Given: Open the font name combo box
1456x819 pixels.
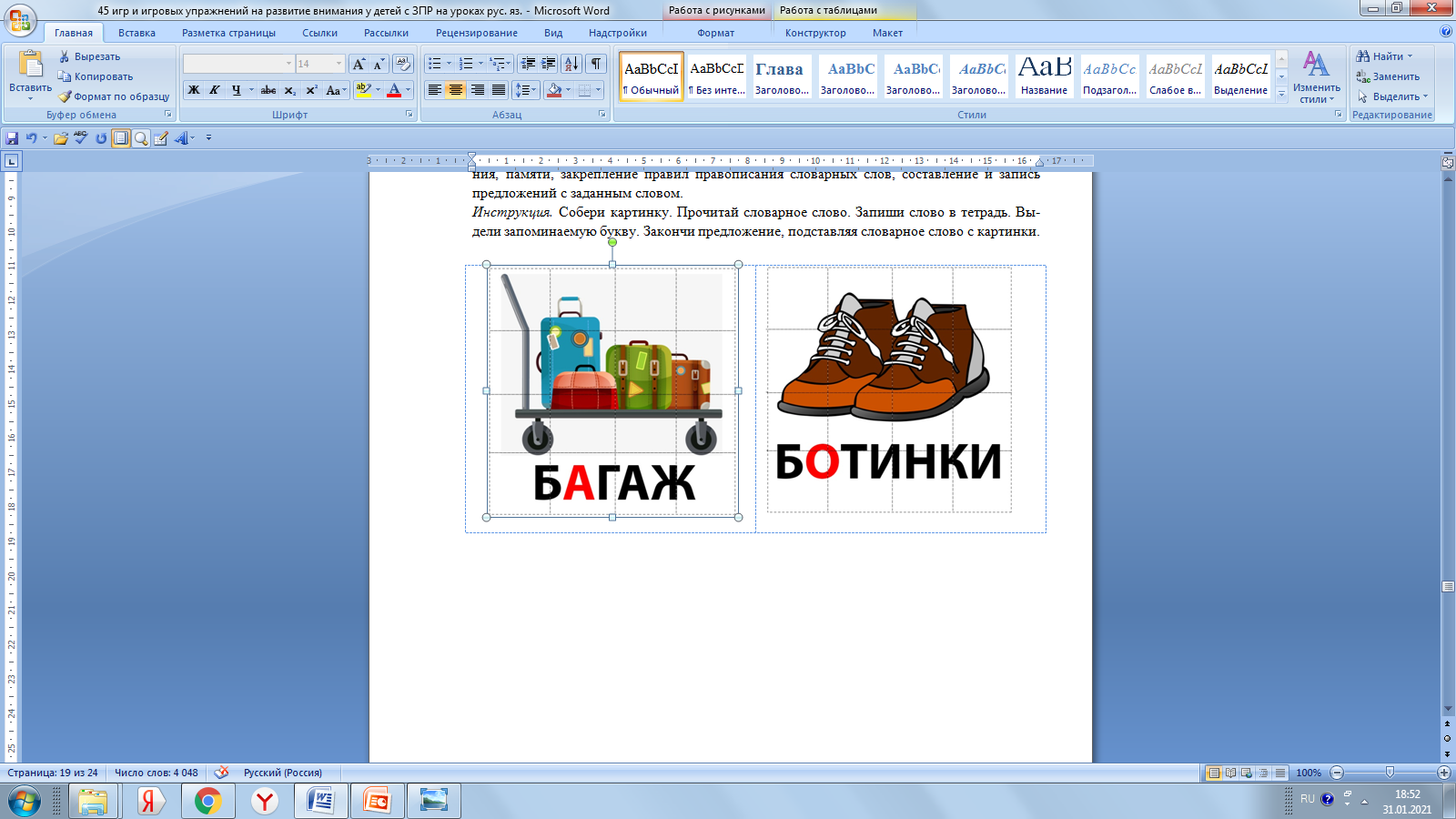Looking at the screenshot, I should [238, 64].
